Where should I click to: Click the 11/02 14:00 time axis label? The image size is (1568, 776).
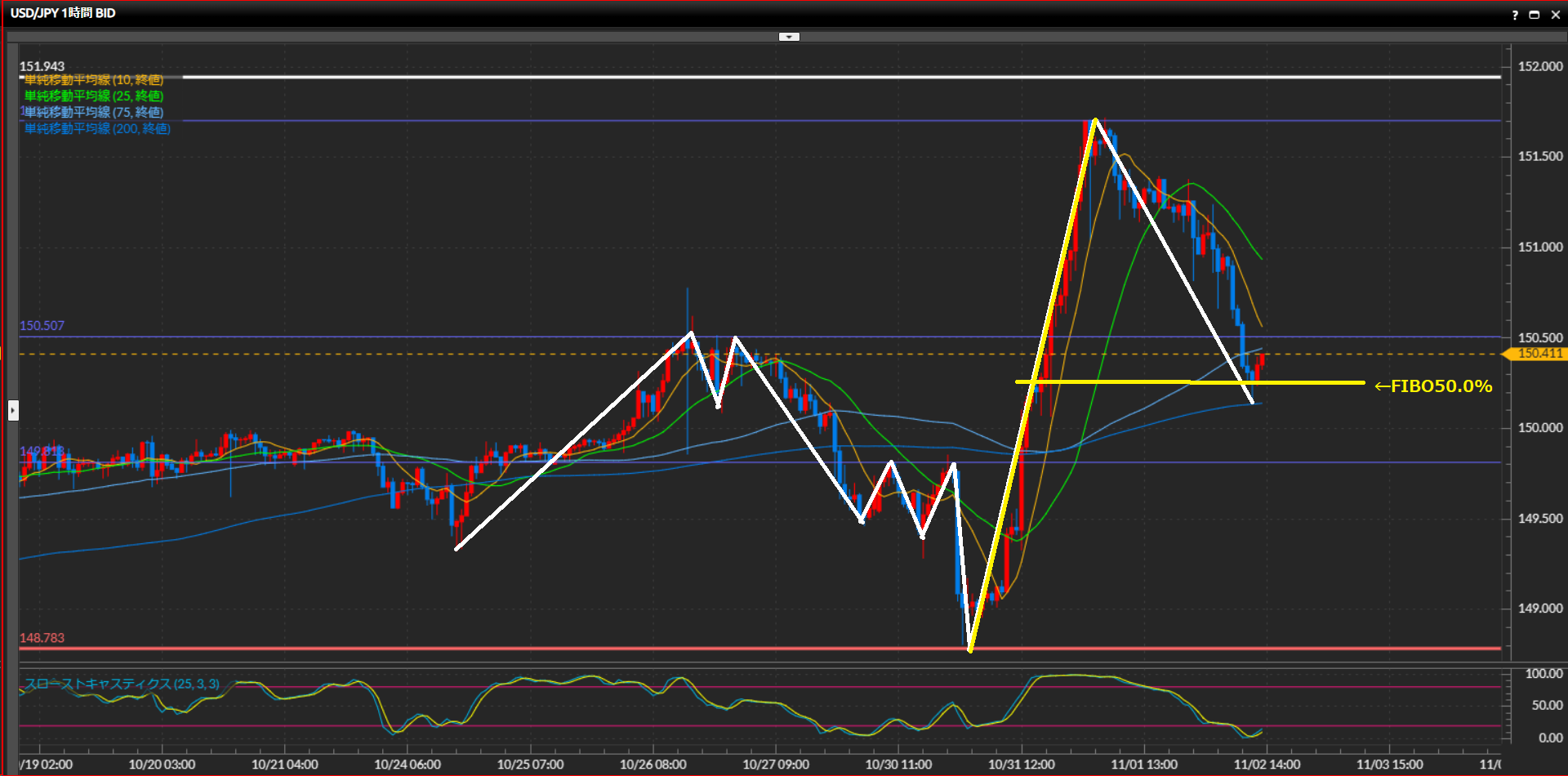[1267, 765]
